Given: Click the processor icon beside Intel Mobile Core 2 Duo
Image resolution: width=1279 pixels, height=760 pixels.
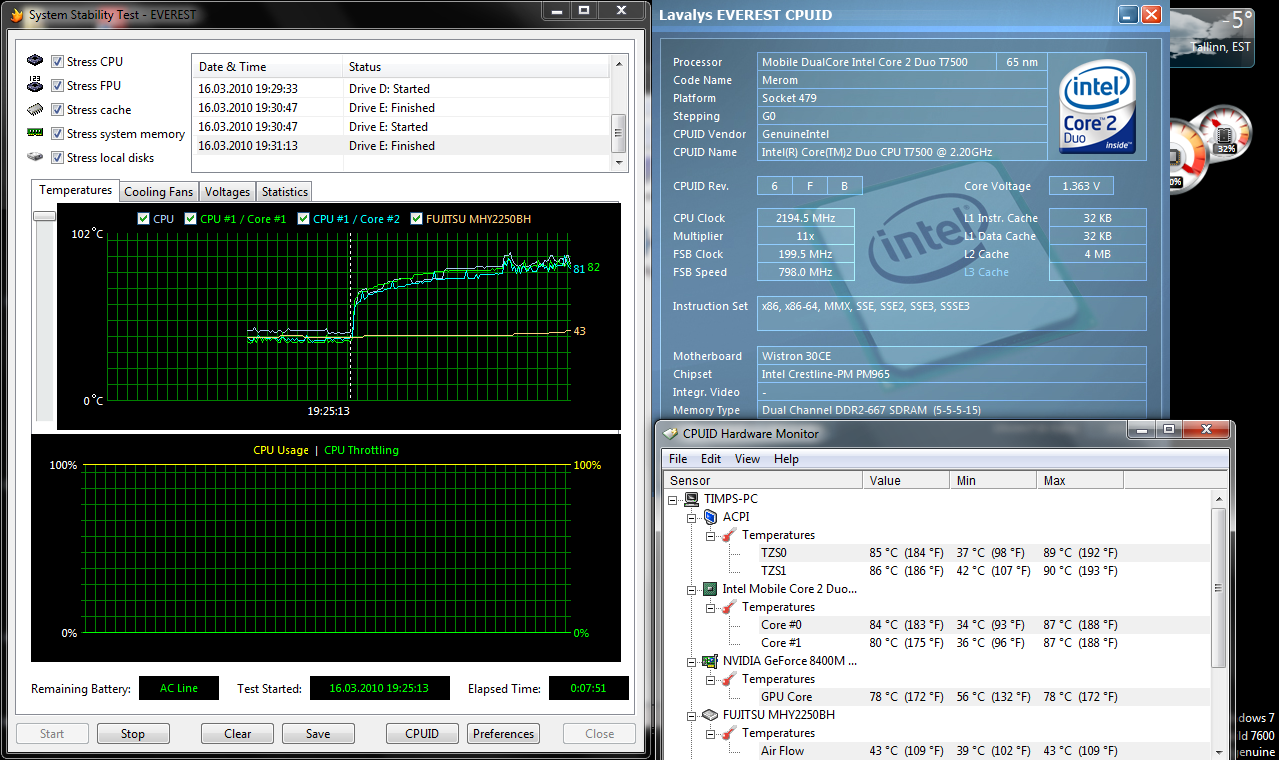Looking at the screenshot, I should (x=711, y=589).
